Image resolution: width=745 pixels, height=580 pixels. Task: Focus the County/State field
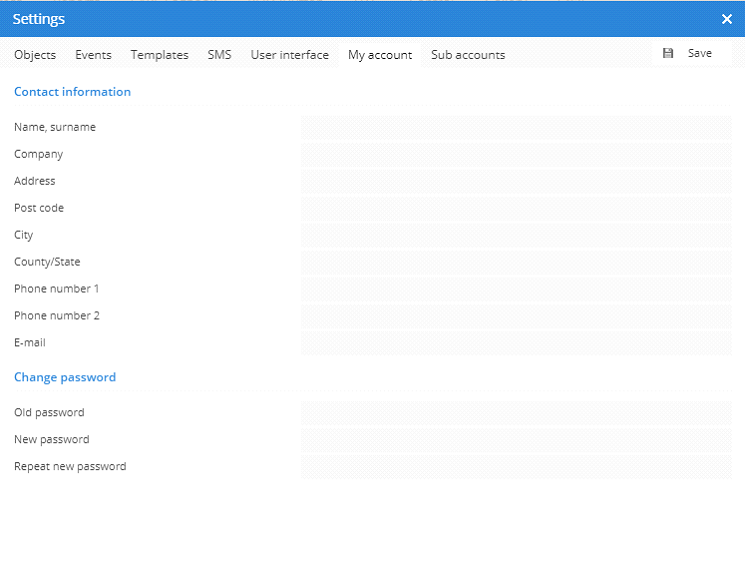(516, 263)
